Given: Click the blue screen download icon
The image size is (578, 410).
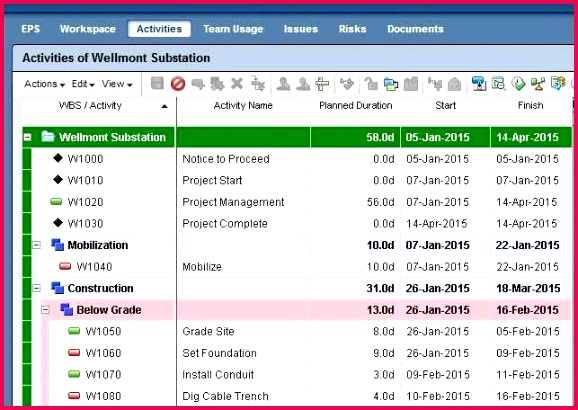Looking at the screenshot, I should 478,84.
